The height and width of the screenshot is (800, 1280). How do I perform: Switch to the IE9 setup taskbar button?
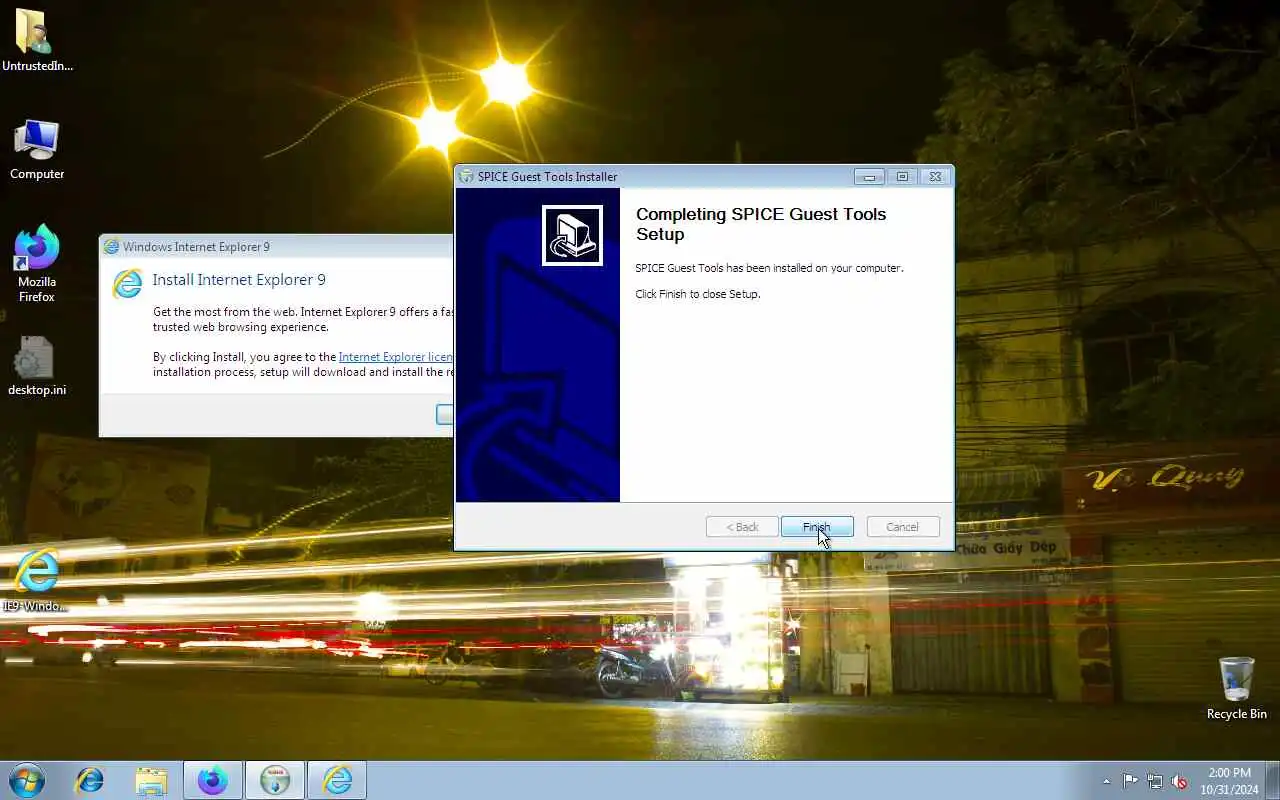337,780
